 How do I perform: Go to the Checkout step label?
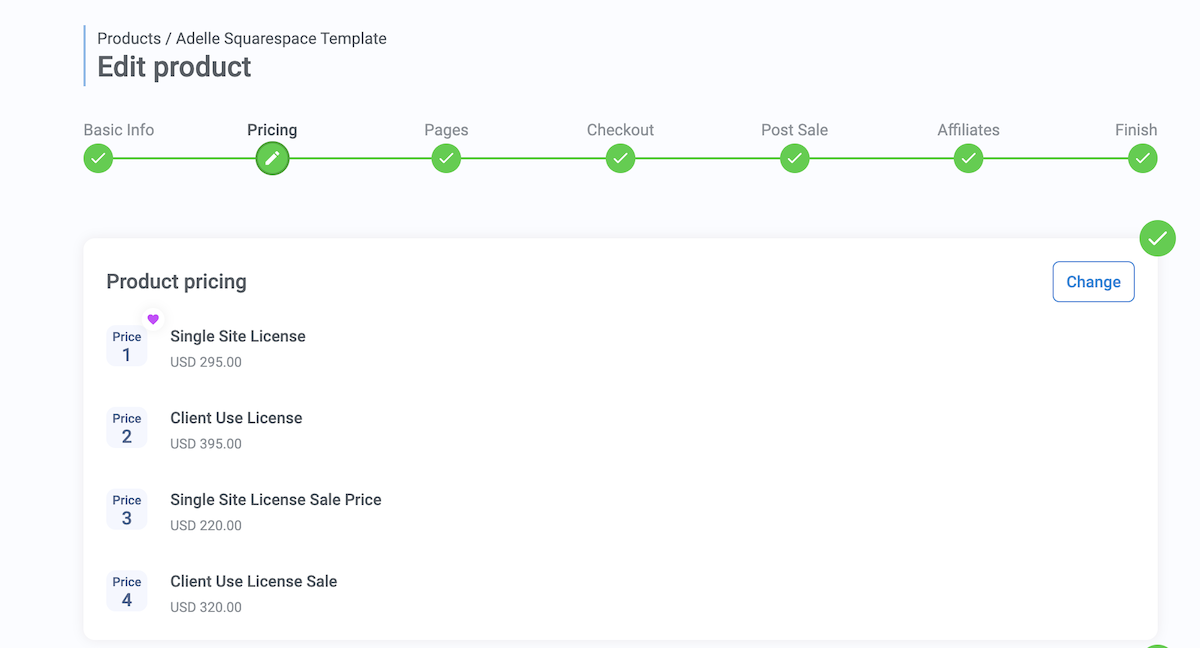pyautogui.click(x=620, y=130)
